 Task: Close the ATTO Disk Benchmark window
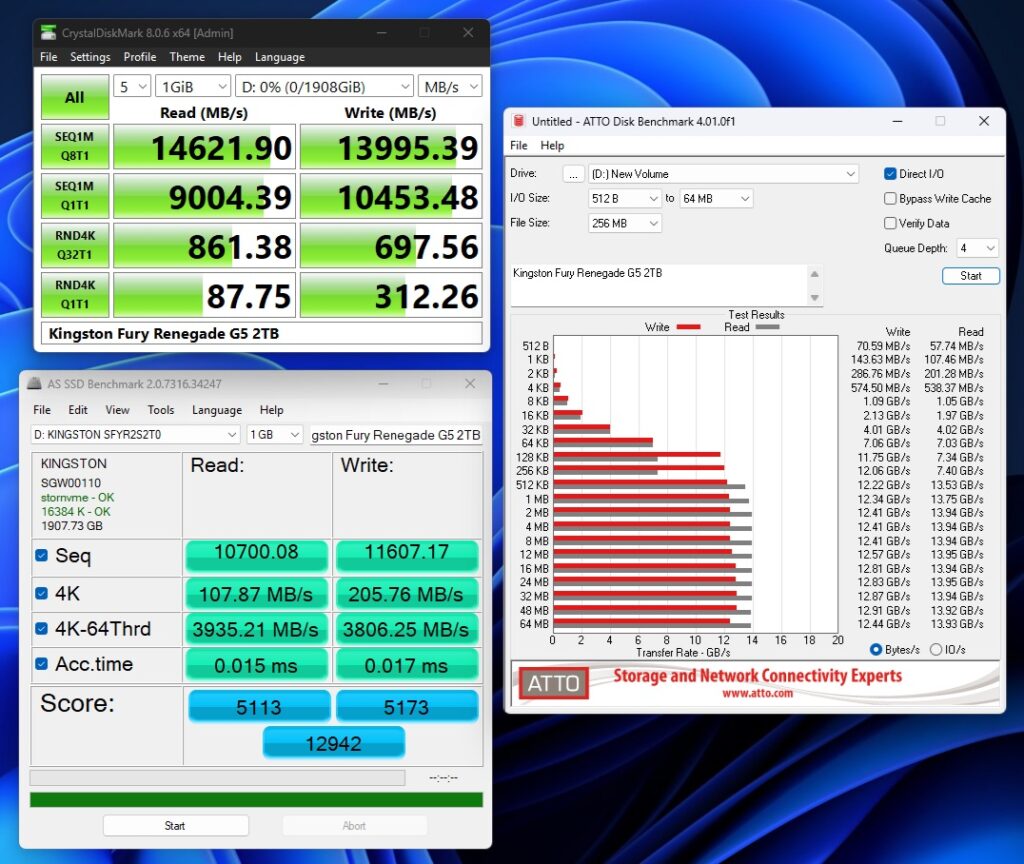click(984, 121)
